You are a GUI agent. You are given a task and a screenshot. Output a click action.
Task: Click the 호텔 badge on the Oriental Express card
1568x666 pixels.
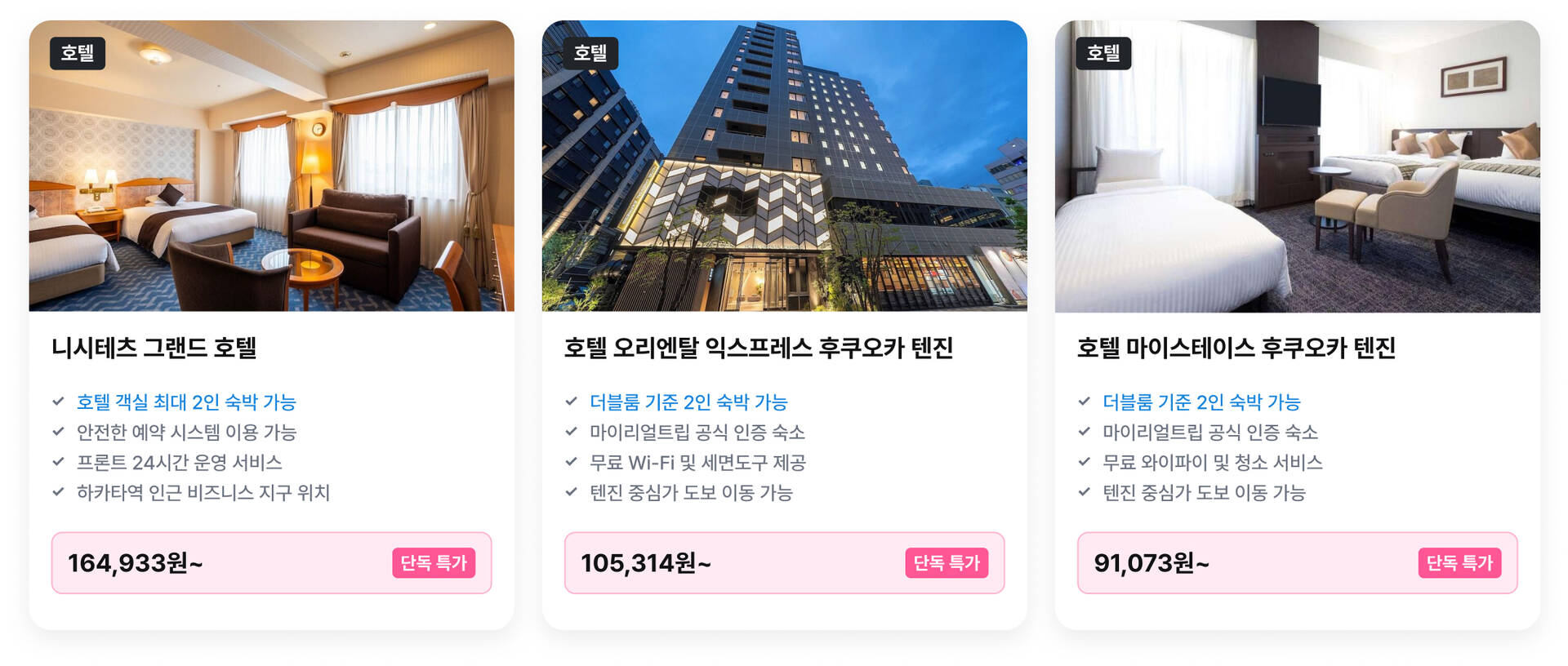click(x=590, y=53)
